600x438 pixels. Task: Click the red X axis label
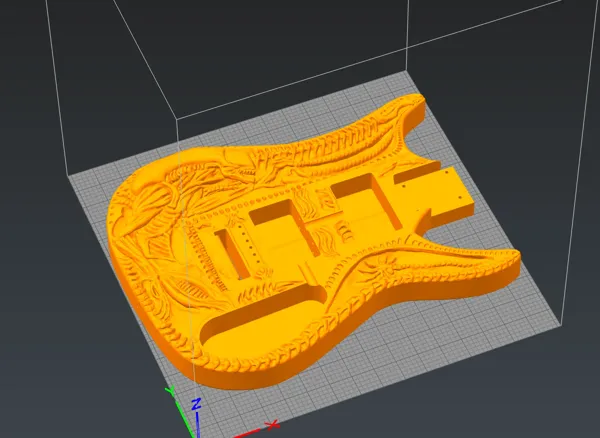272,425
